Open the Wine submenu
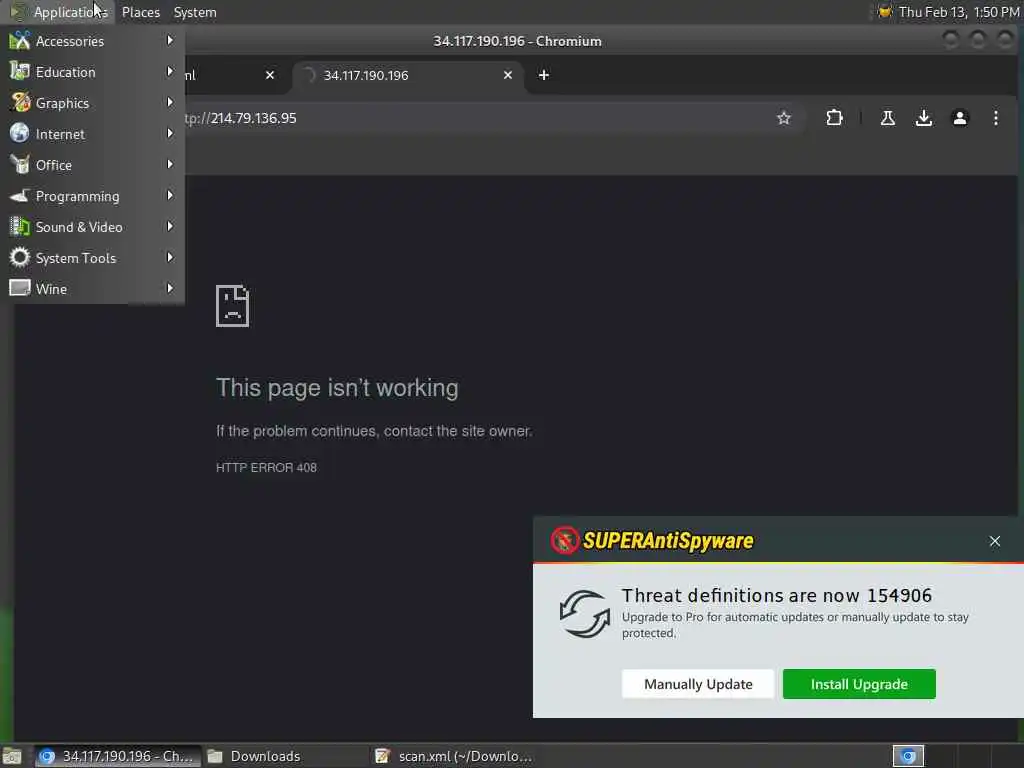Image resolution: width=1024 pixels, height=768 pixels. point(92,289)
